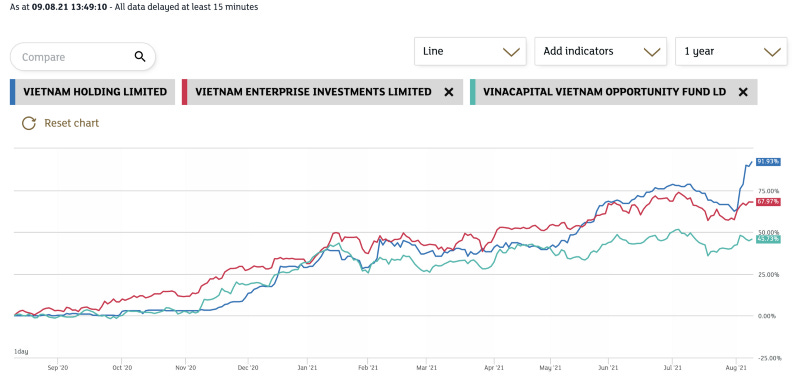Remove Vinacapital Vietnam Opportunity Fund with its X
The image size is (800, 377).
click(743, 92)
